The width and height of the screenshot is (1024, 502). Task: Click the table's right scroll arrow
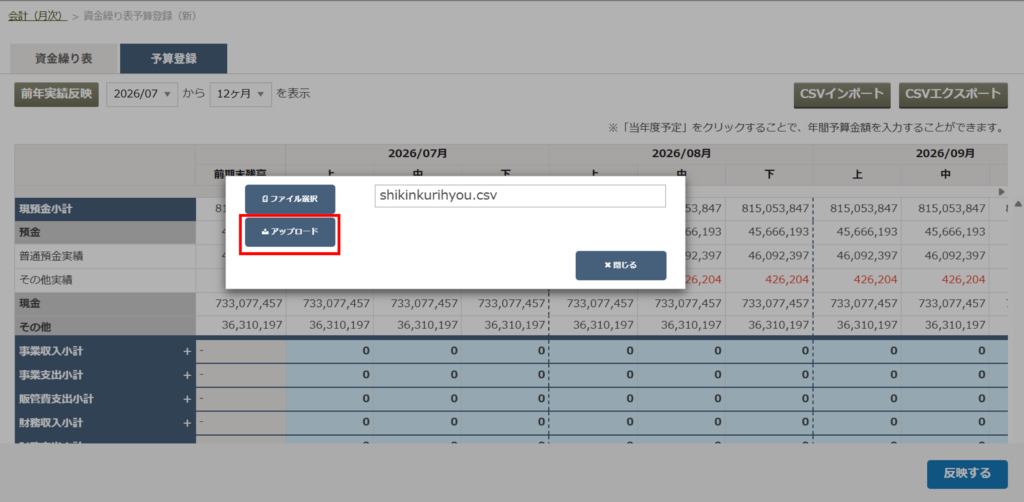(1003, 192)
